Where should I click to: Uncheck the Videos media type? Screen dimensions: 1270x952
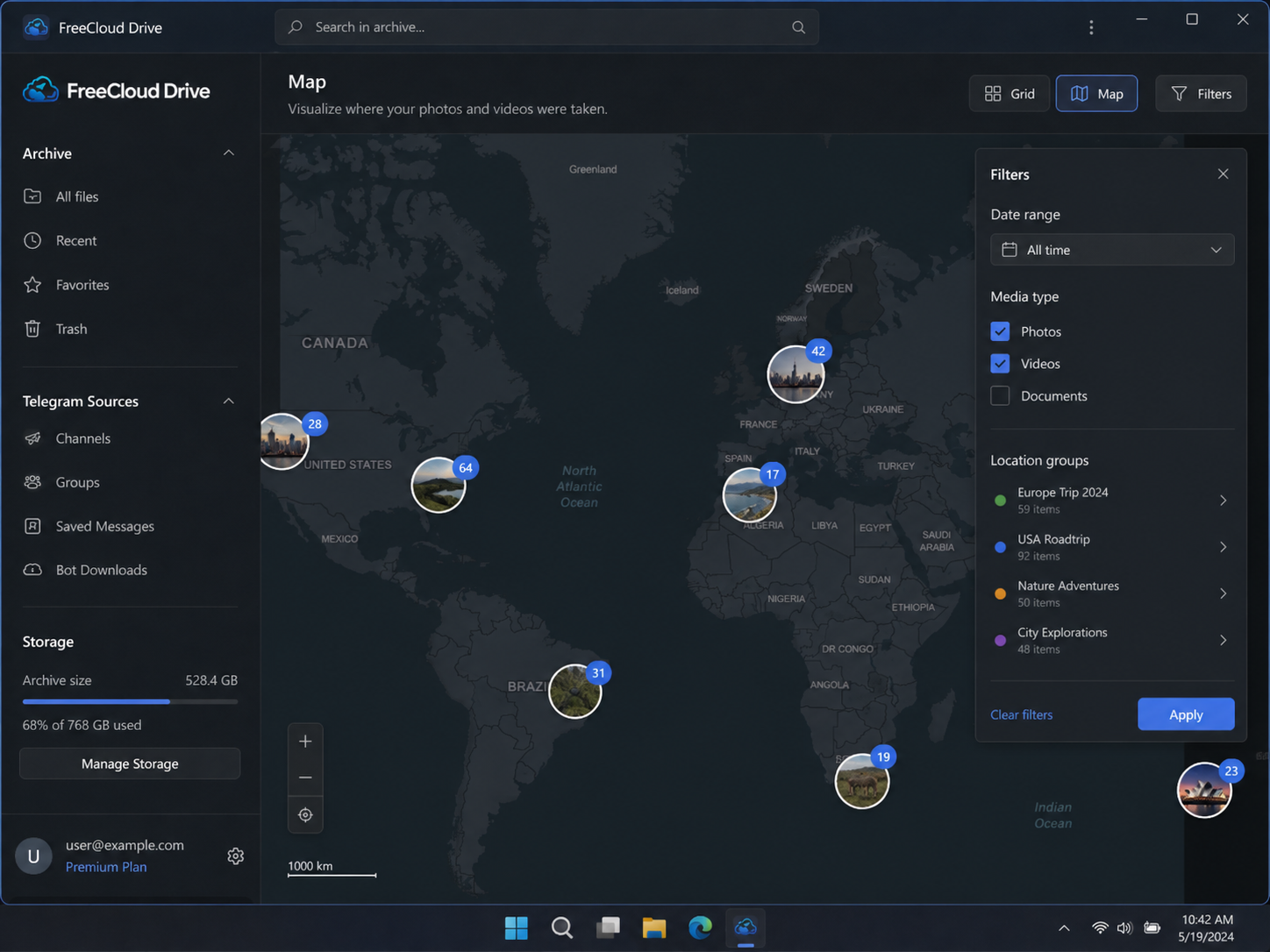1000,364
